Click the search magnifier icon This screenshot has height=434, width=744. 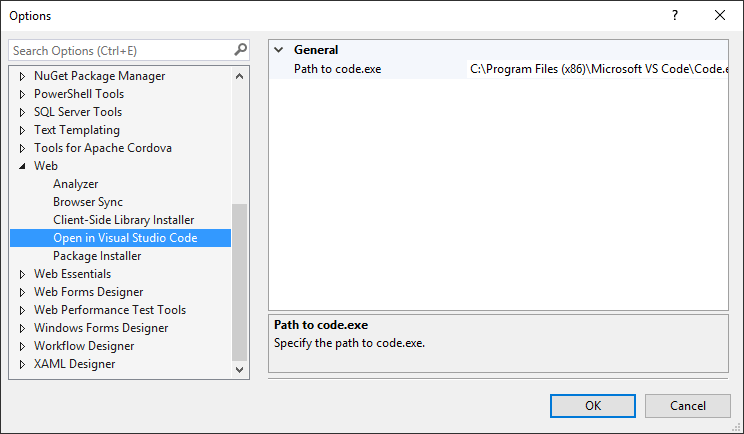tap(241, 50)
